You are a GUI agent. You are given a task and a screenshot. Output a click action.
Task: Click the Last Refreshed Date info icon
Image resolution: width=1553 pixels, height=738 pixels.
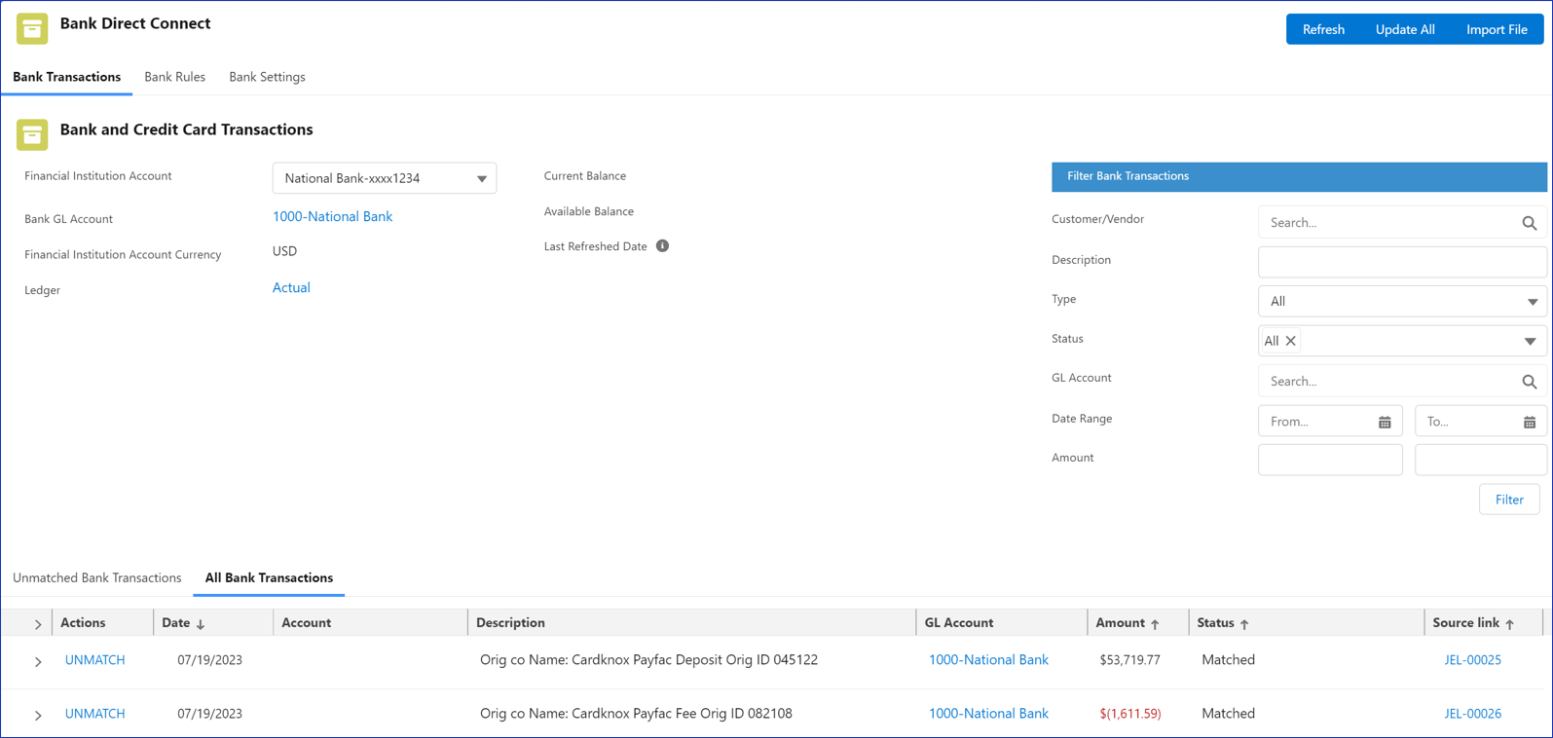(662, 246)
